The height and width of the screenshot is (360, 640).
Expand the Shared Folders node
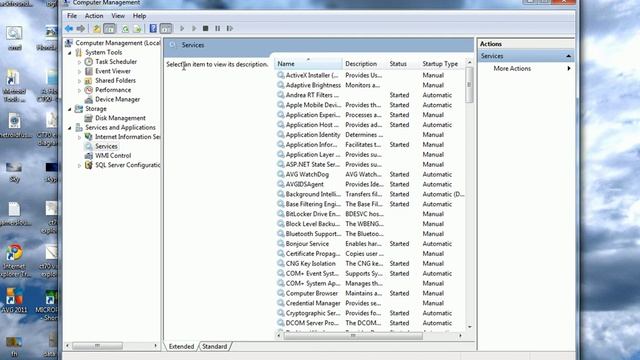(79, 81)
